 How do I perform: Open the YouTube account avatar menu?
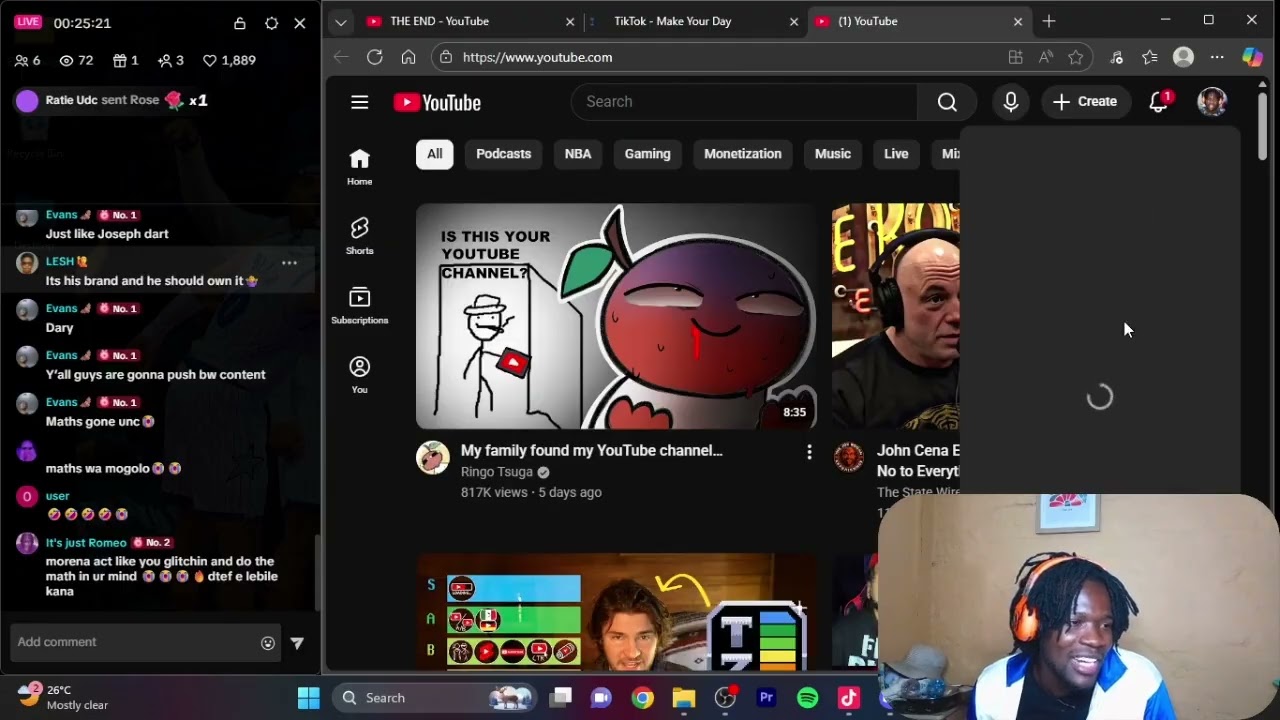[1212, 102]
